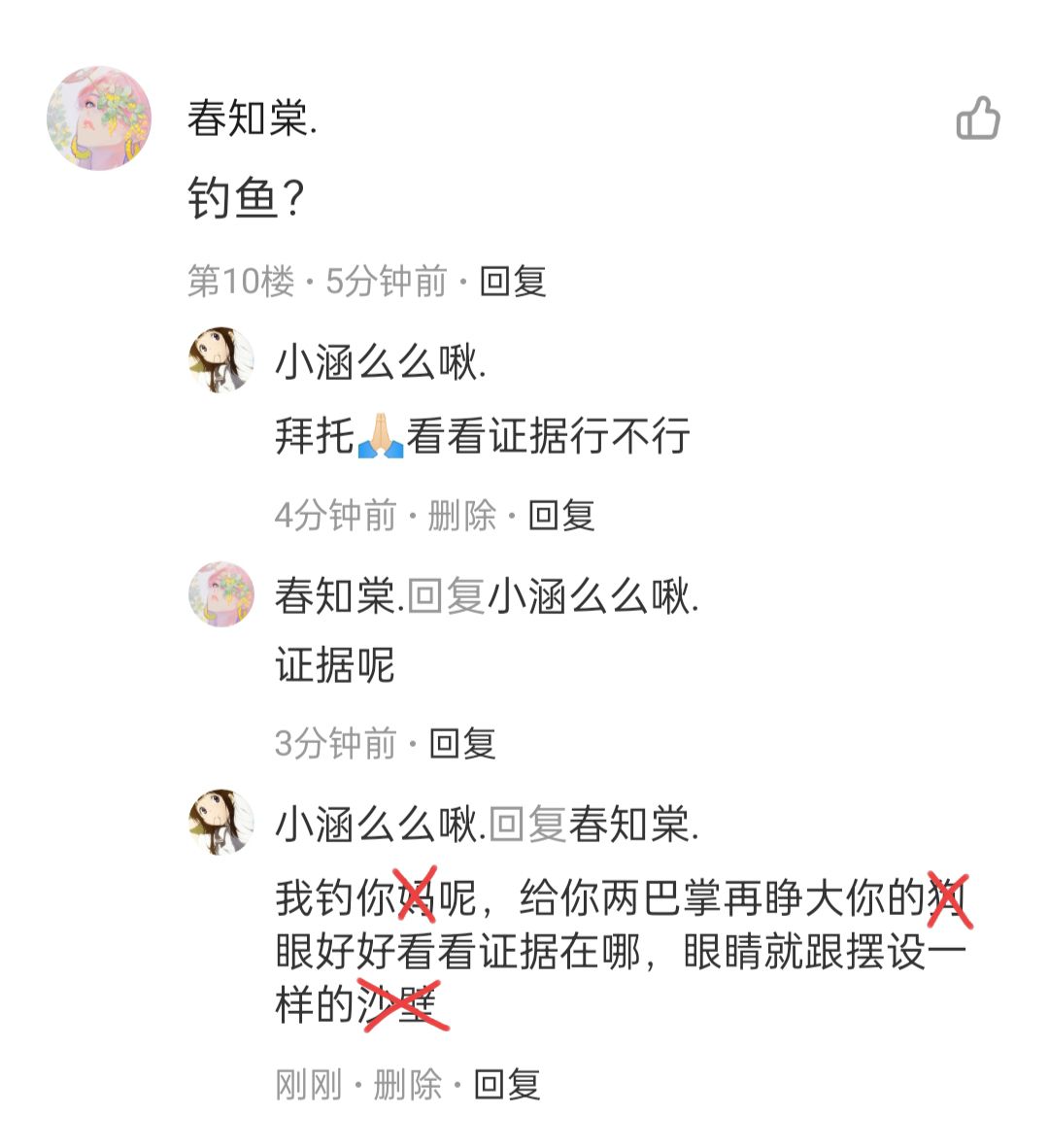Tap the mentioned 小涵么么啾 after 回复 label
Viewport: 1049px width, 1148px height.
pyautogui.click(x=592, y=596)
